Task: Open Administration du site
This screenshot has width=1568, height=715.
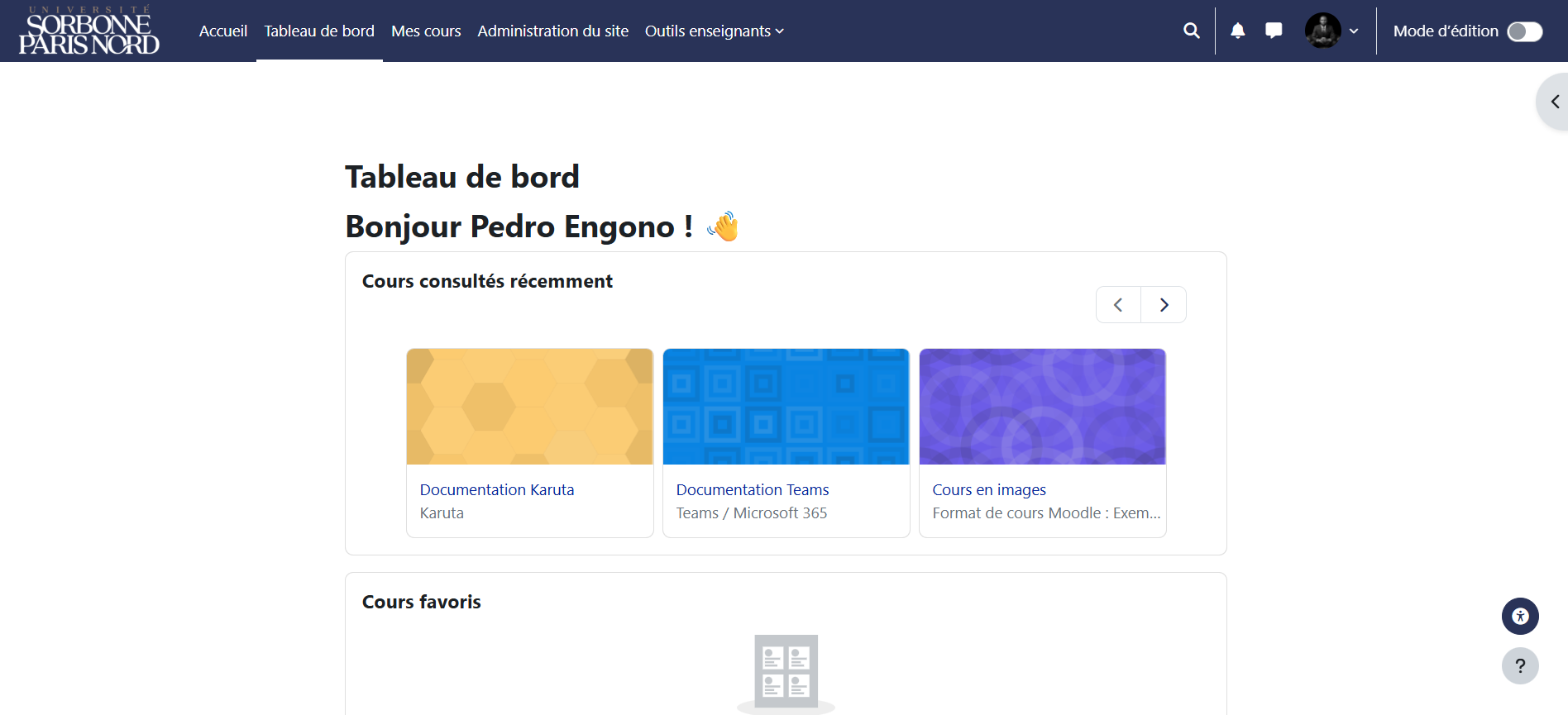Action: (552, 31)
